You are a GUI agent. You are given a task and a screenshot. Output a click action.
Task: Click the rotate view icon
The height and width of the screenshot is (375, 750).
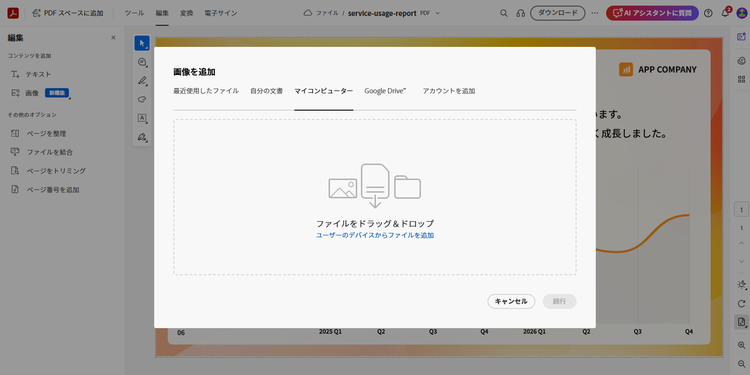[741, 304]
